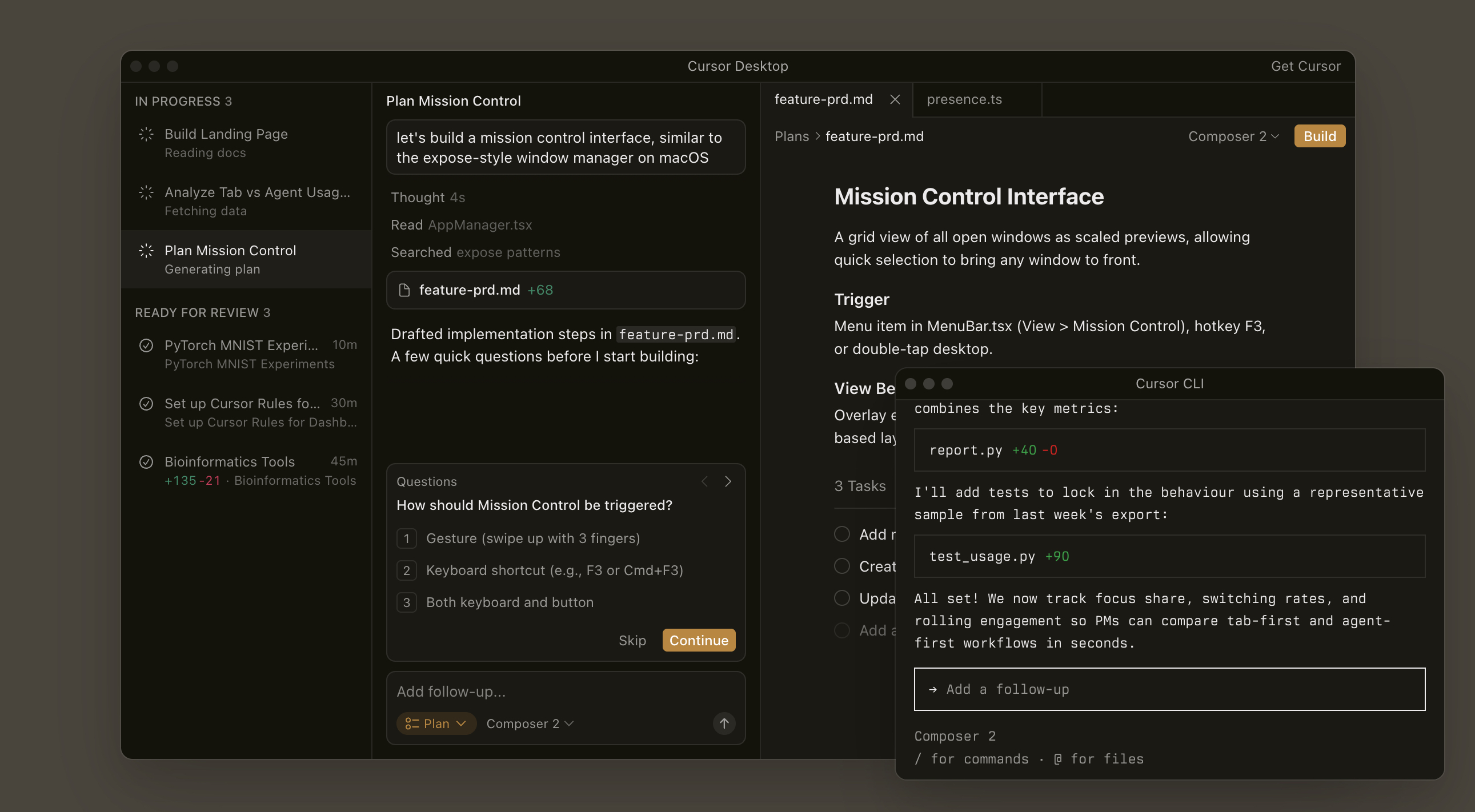Click the +135 -21 diff stats
Image resolution: width=1475 pixels, height=812 pixels.
(192, 481)
